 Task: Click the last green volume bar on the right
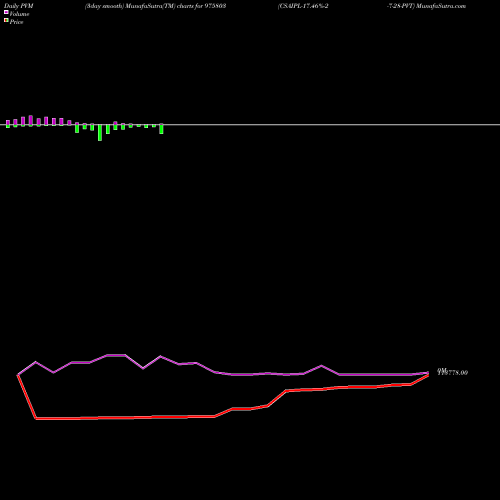pos(161,129)
